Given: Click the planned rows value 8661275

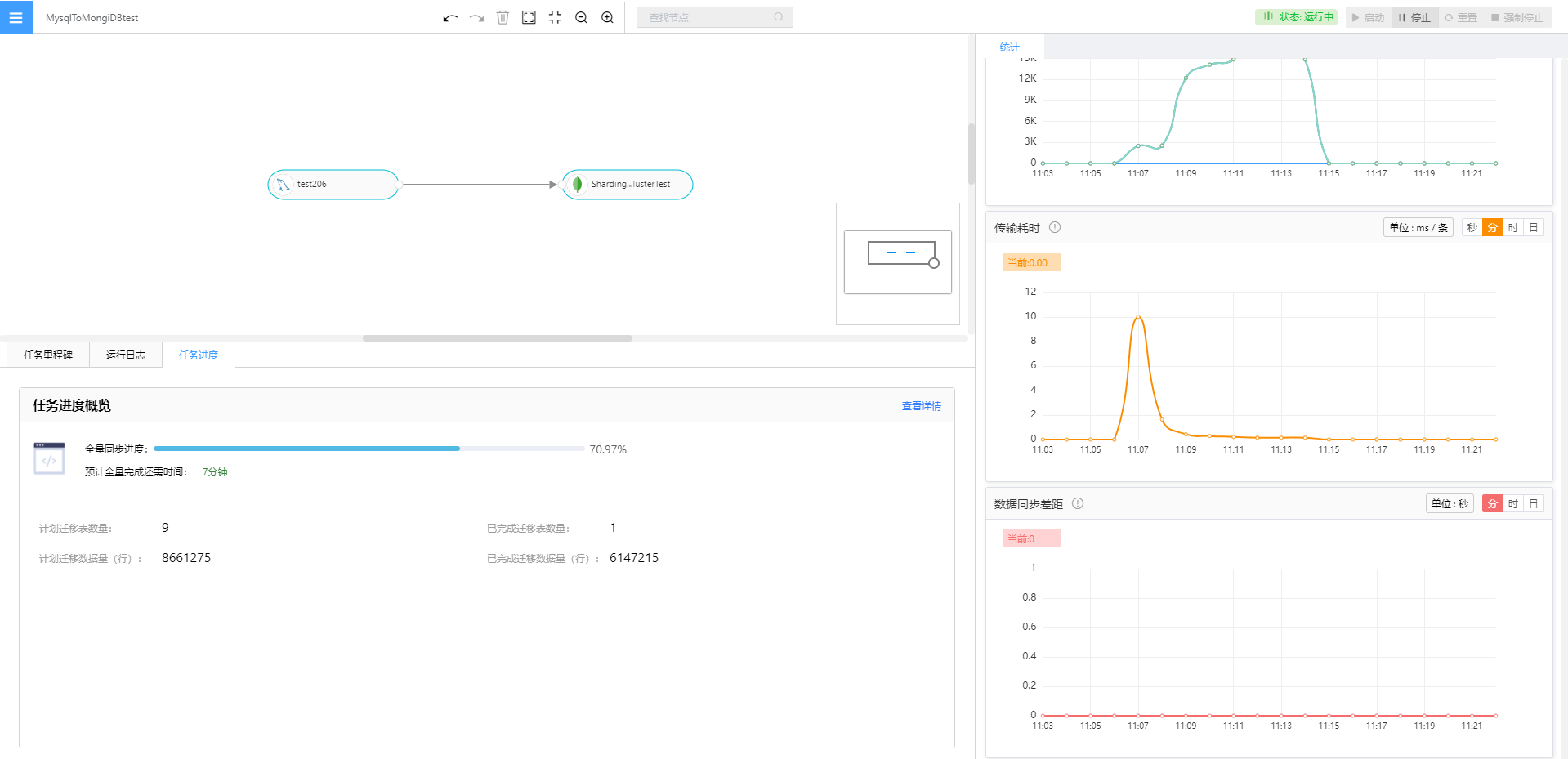Looking at the screenshot, I should pos(186,558).
